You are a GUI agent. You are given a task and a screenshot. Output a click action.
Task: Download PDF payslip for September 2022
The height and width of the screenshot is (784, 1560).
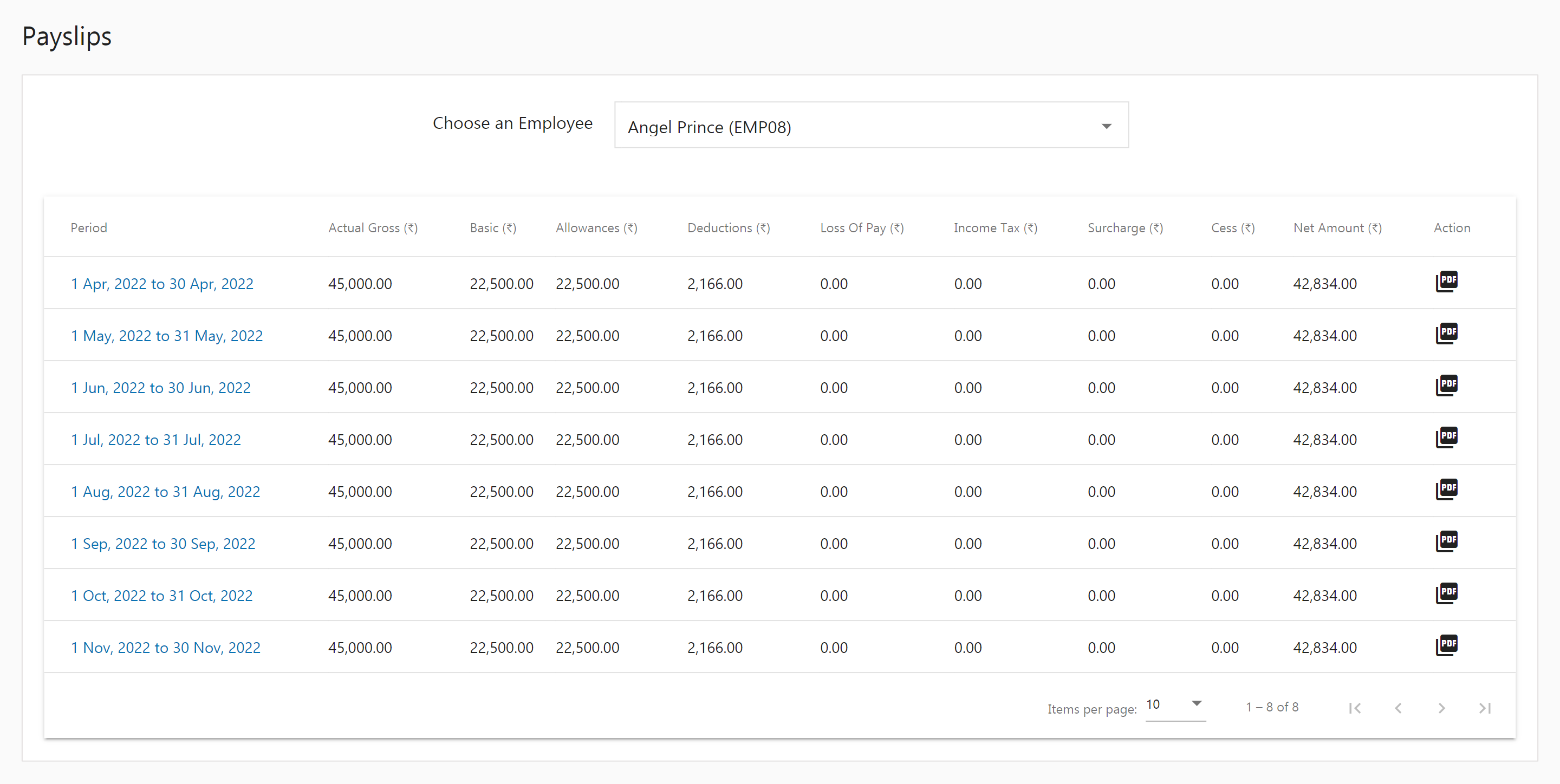coord(1446,542)
